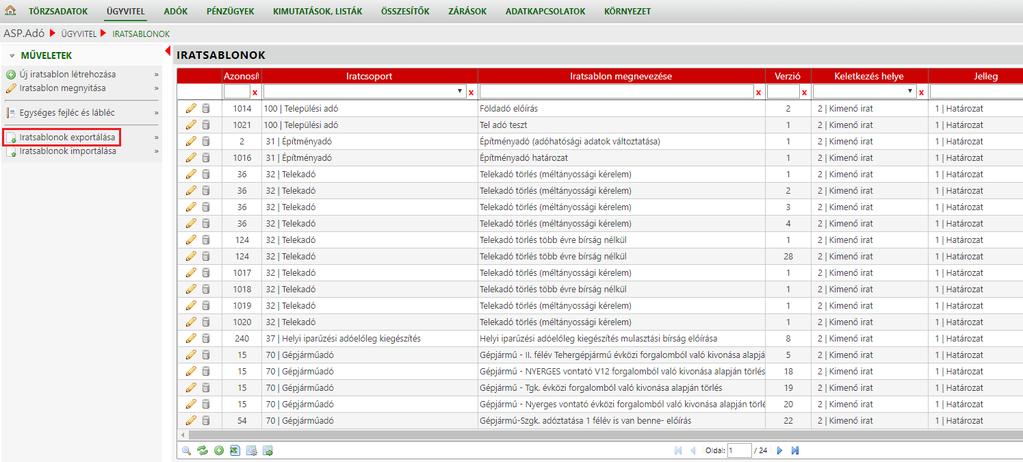This screenshot has height=462, width=1023.
Task: Click the magnifier search icon below the table
Action: [x=187, y=450]
